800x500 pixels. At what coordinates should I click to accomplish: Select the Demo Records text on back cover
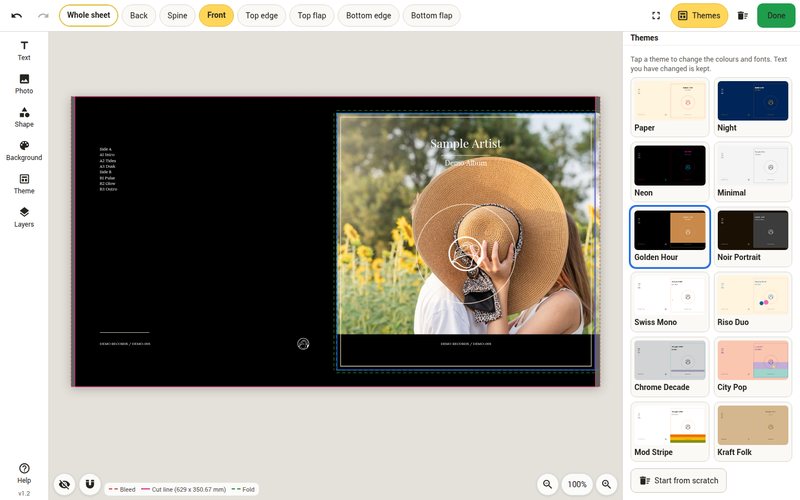[x=125, y=344]
